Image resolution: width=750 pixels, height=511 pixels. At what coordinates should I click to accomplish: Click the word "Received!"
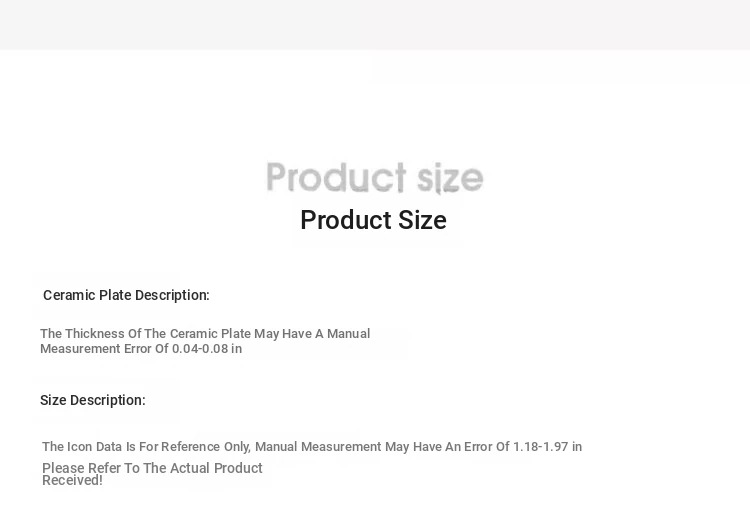coord(72,480)
